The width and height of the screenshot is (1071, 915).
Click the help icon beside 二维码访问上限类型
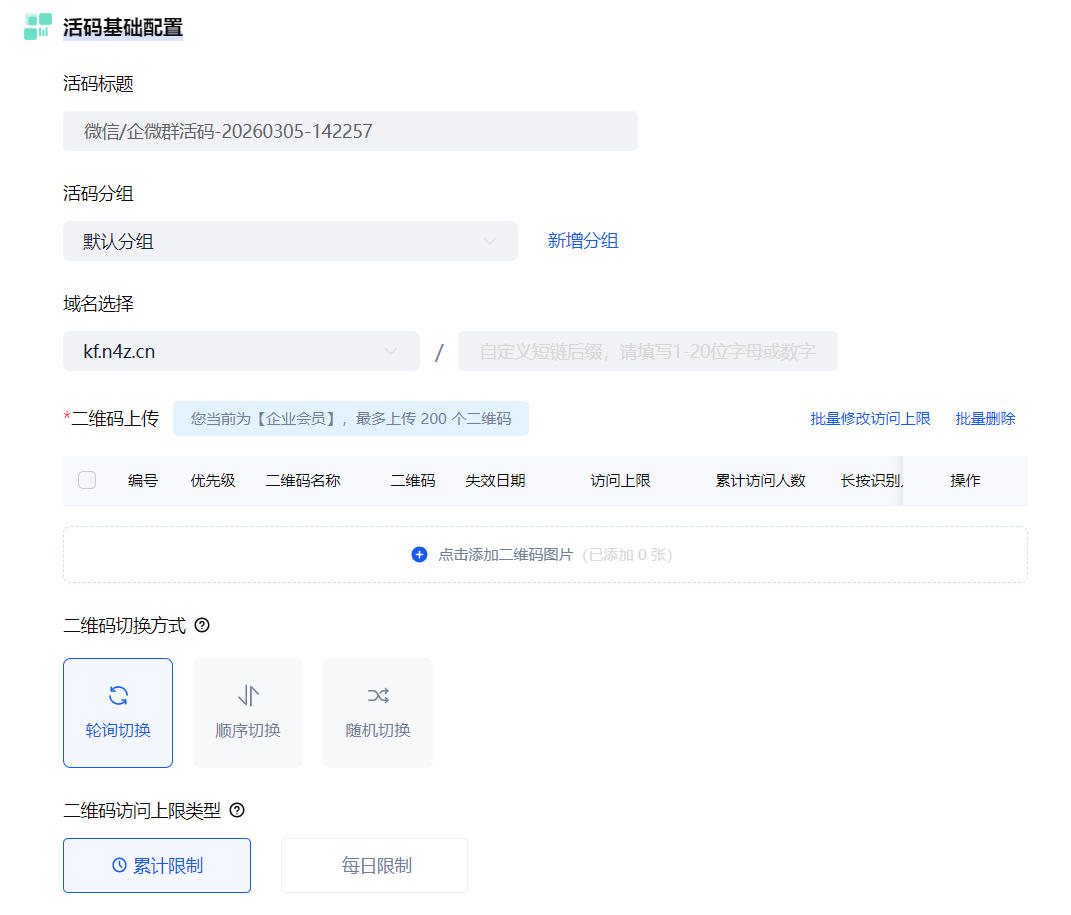pyautogui.click(x=237, y=810)
